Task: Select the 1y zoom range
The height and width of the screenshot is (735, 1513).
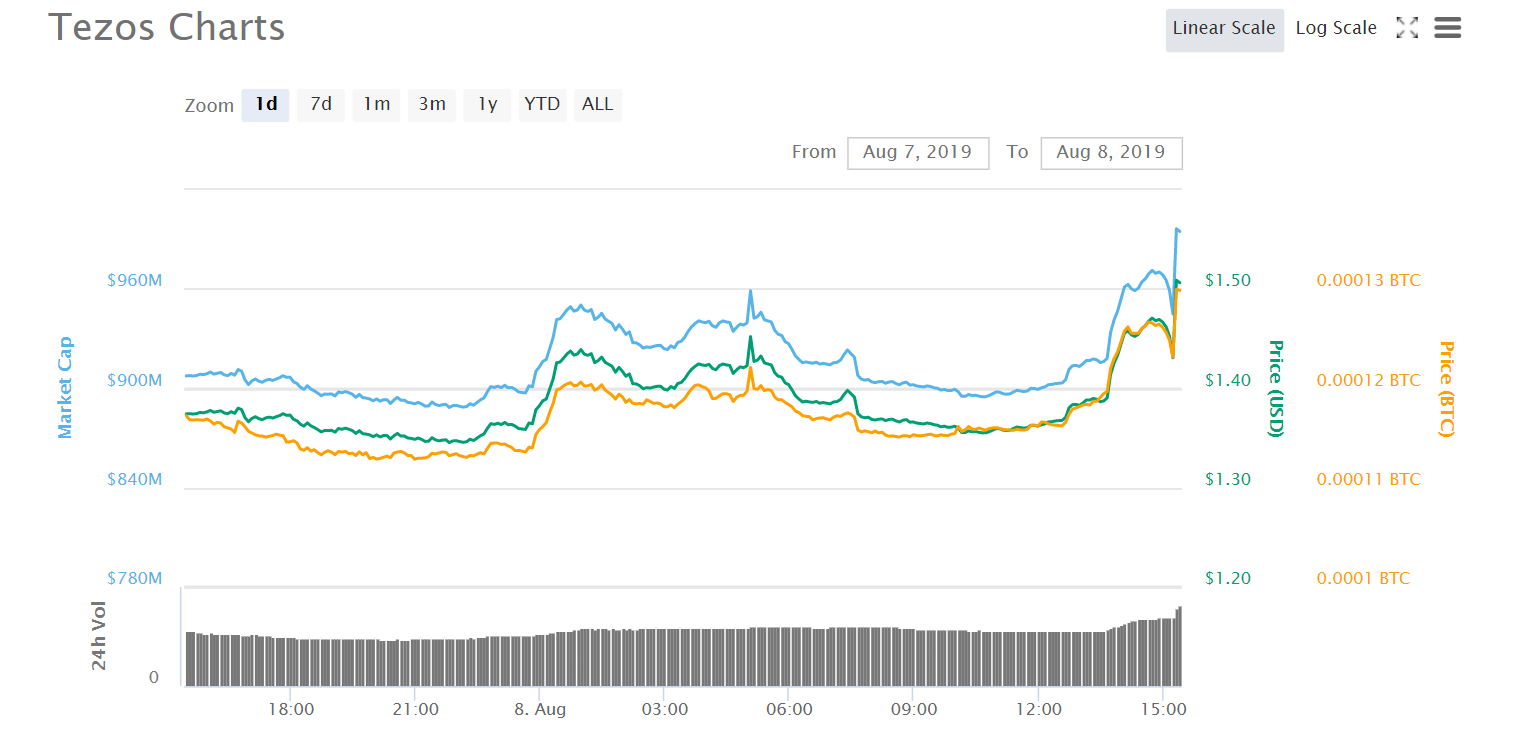Action: [487, 105]
